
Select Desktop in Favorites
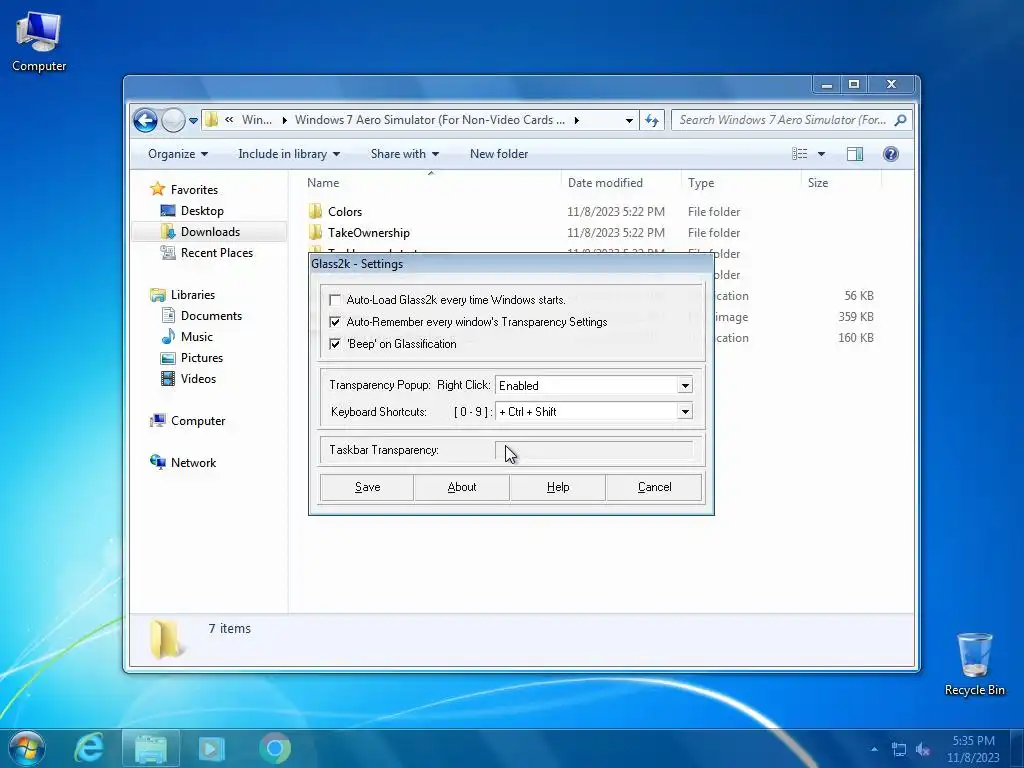(x=202, y=211)
